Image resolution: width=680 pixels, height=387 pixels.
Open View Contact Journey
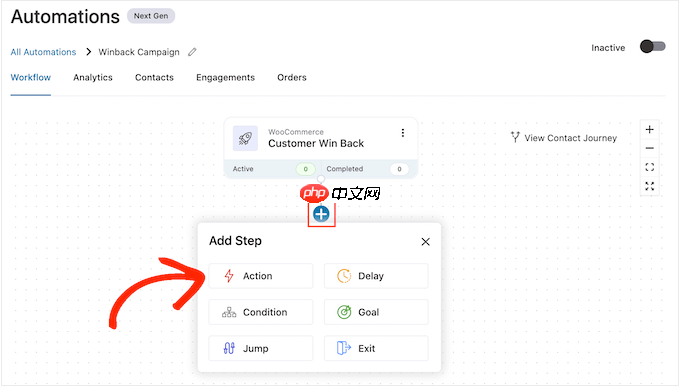tap(564, 138)
